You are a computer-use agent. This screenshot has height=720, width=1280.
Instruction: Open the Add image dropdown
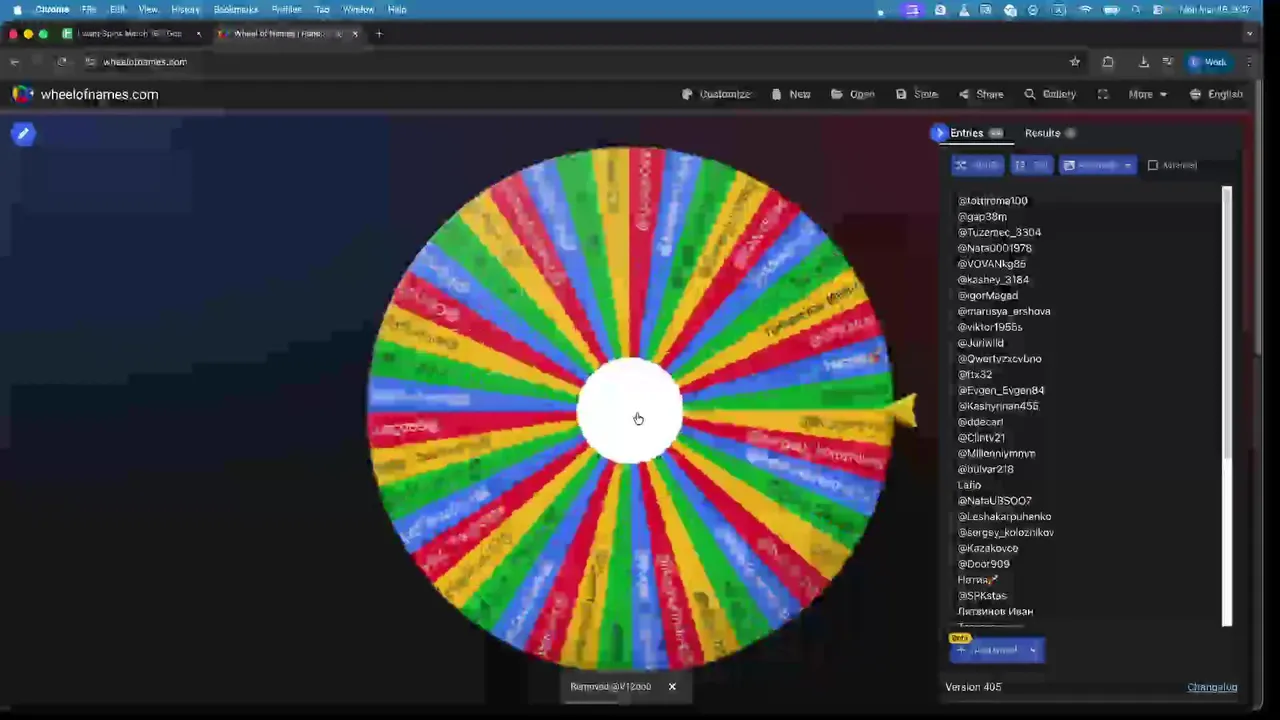click(1097, 165)
